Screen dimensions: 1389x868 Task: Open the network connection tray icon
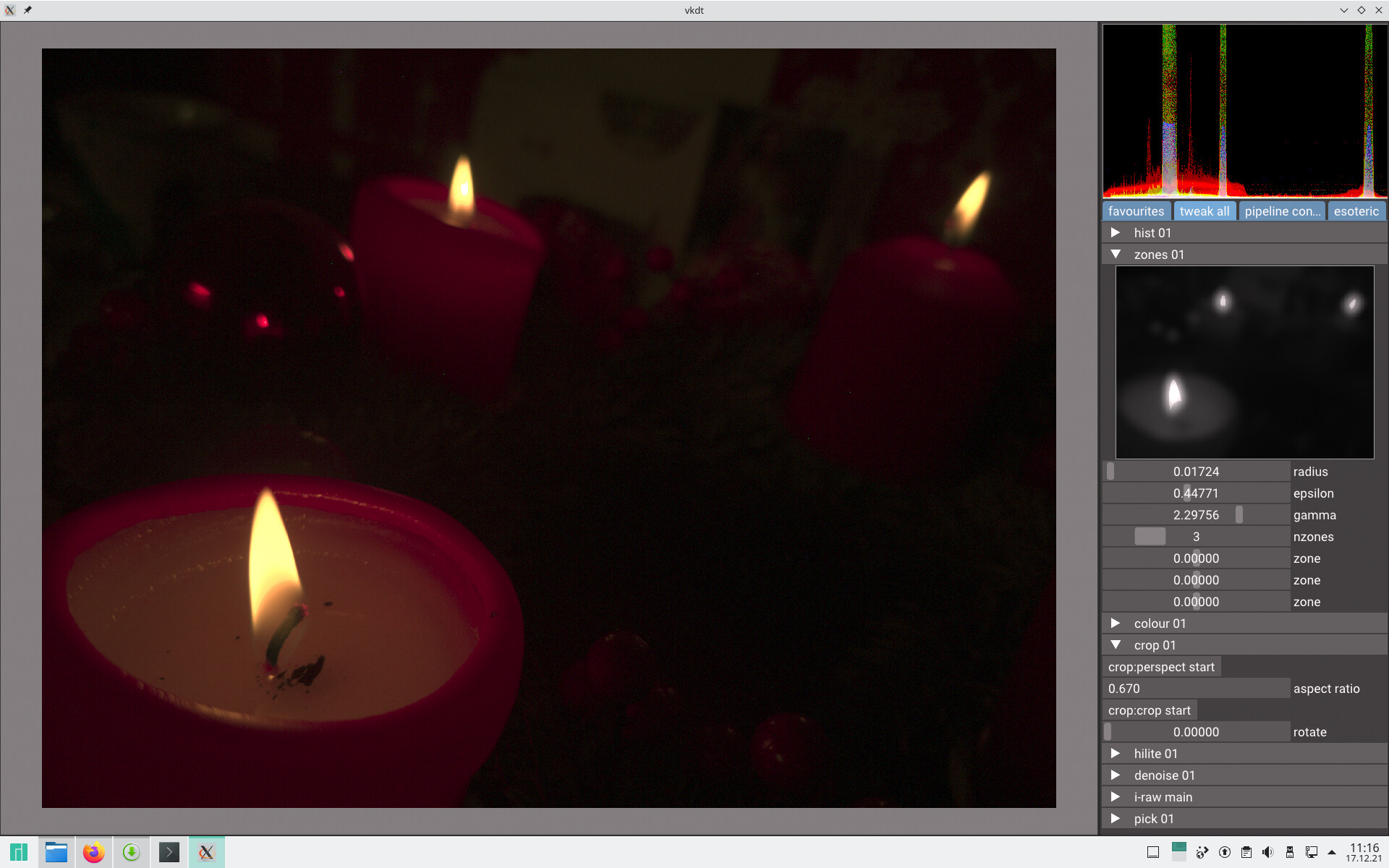click(1311, 852)
